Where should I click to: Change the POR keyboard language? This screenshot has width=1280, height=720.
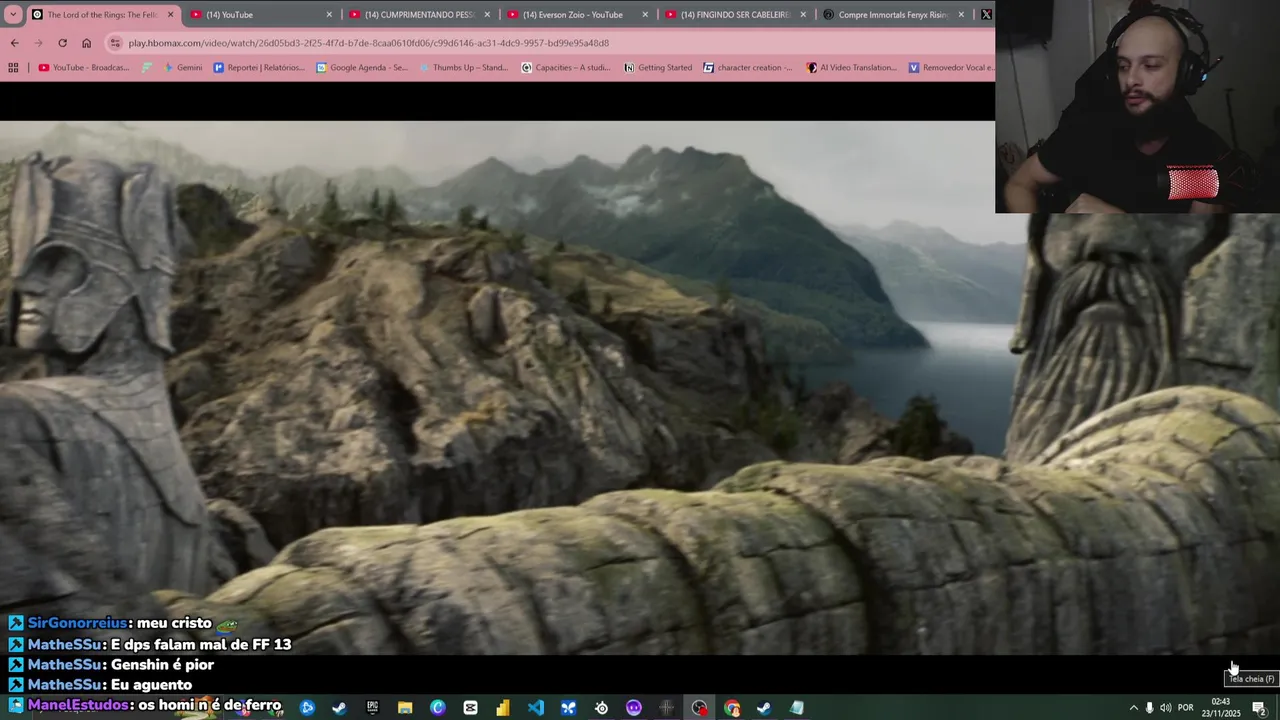1185,708
